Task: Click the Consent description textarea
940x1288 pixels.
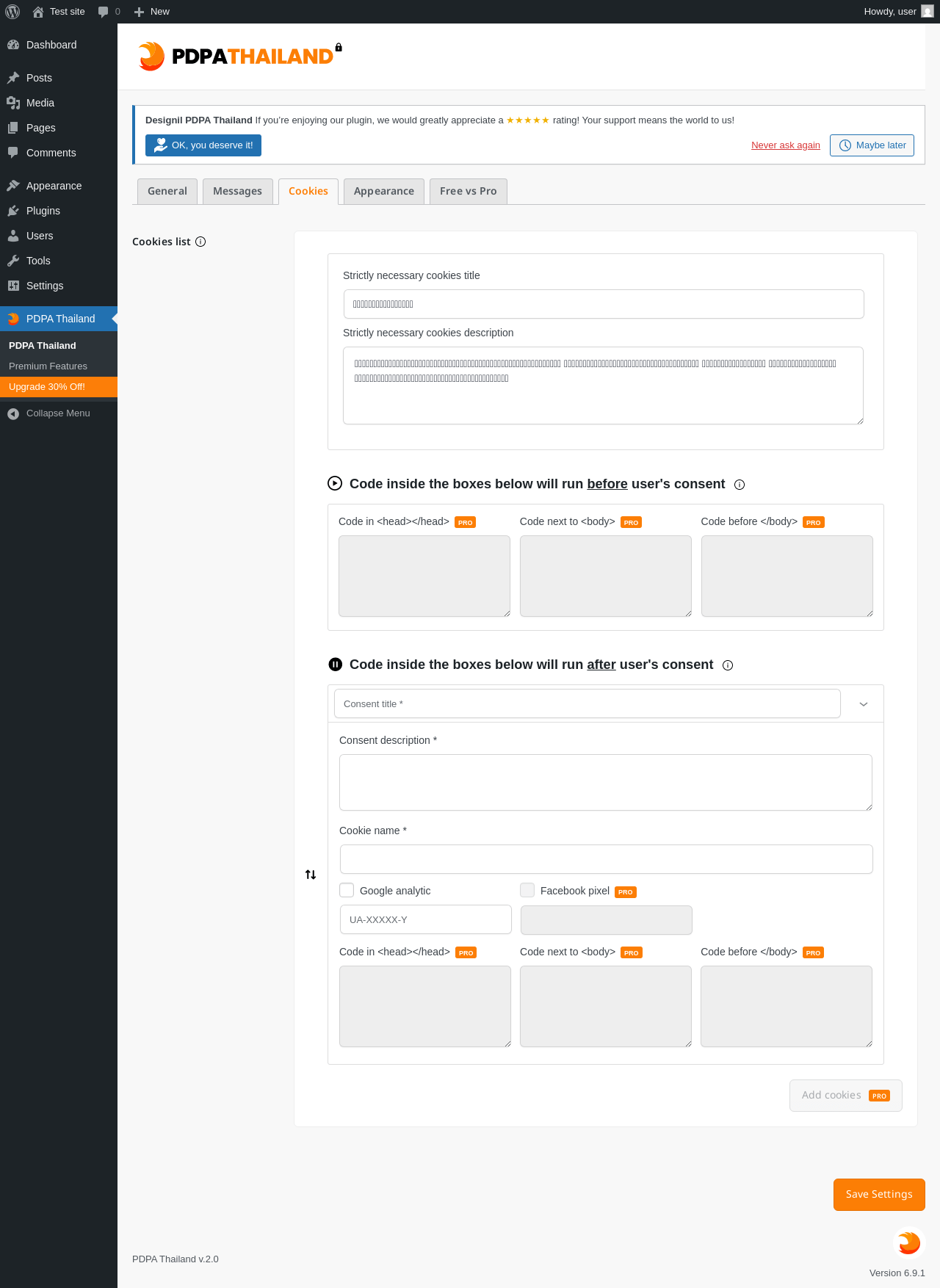Action: (x=606, y=783)
